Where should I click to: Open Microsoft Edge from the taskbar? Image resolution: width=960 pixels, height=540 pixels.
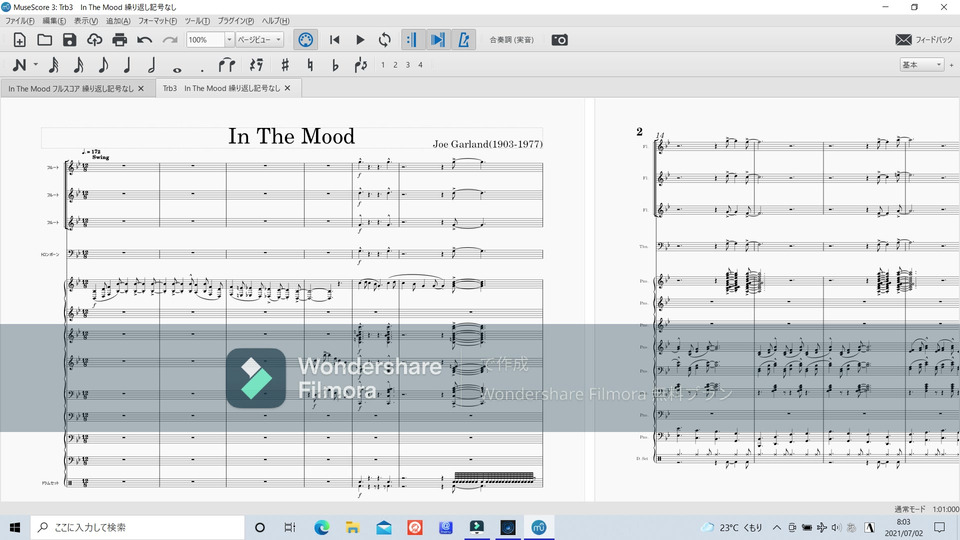point(321,527)
